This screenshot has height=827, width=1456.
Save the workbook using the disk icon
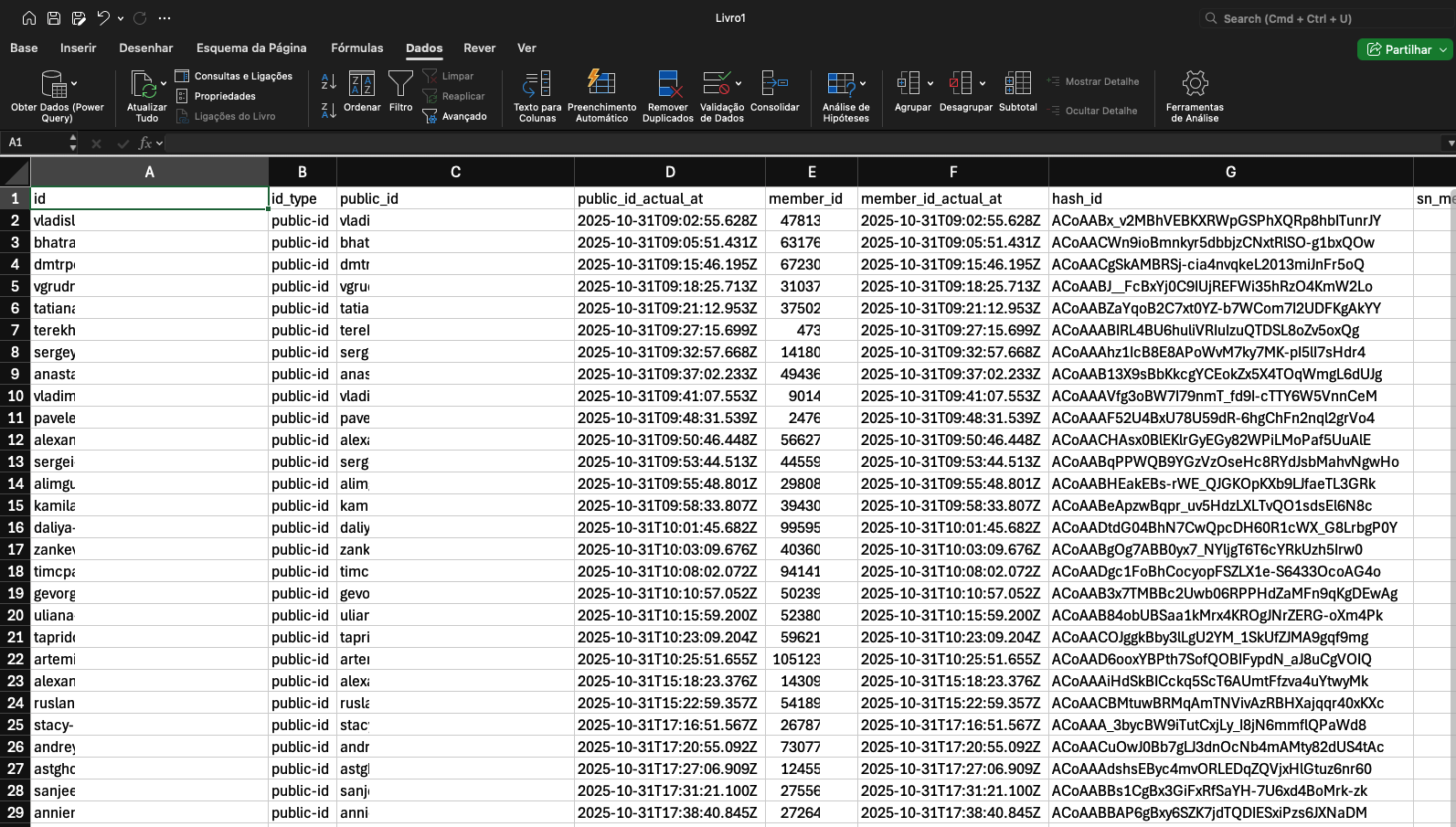54,18
